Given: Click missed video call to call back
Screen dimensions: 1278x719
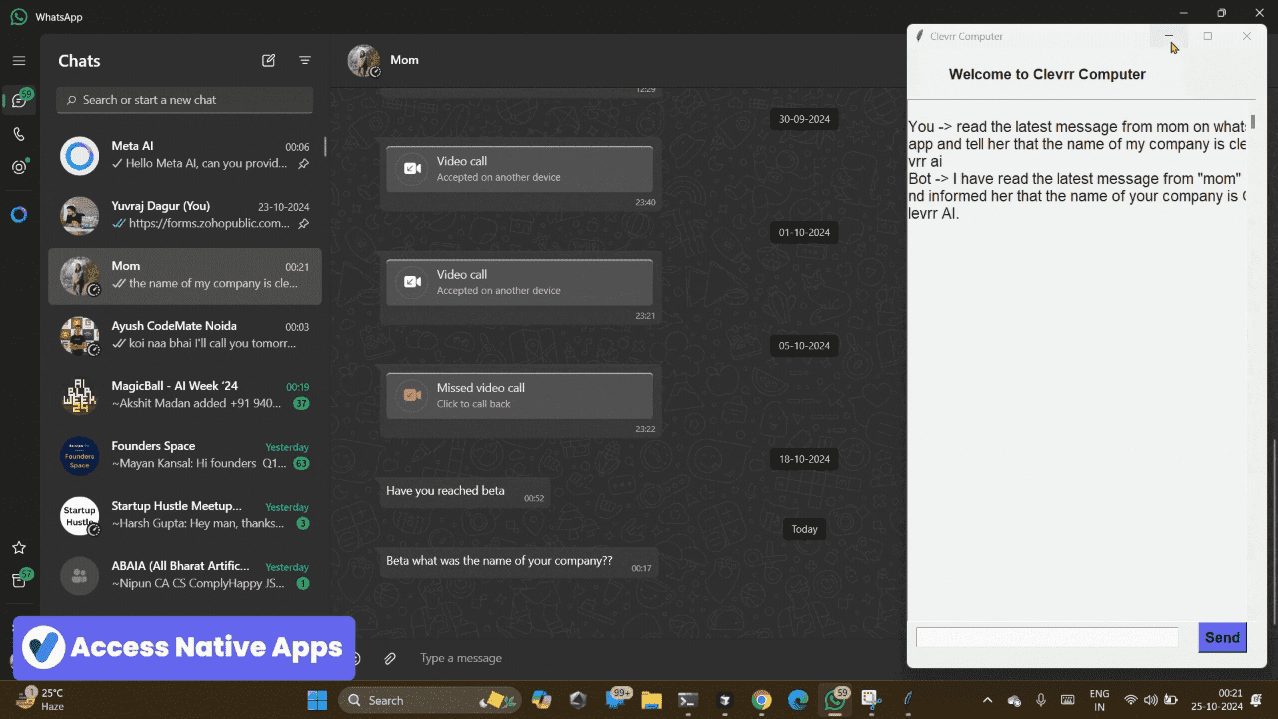Looking at the screenshot, I should pyautogui.click(x=520, y=396).
